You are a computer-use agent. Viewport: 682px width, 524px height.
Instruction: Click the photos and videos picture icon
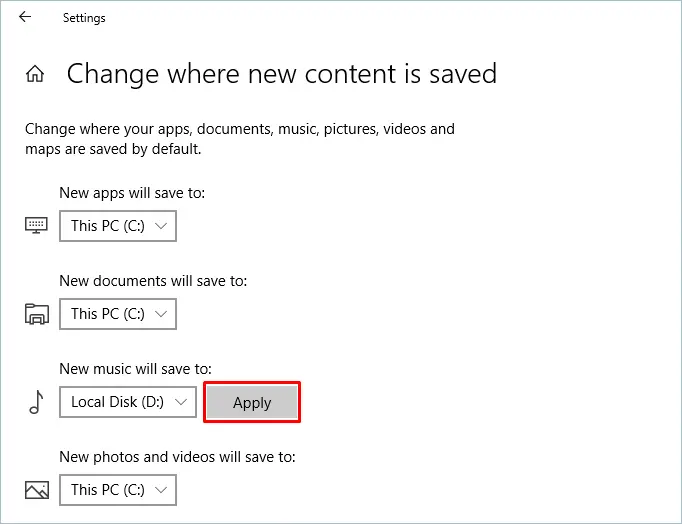37,490
